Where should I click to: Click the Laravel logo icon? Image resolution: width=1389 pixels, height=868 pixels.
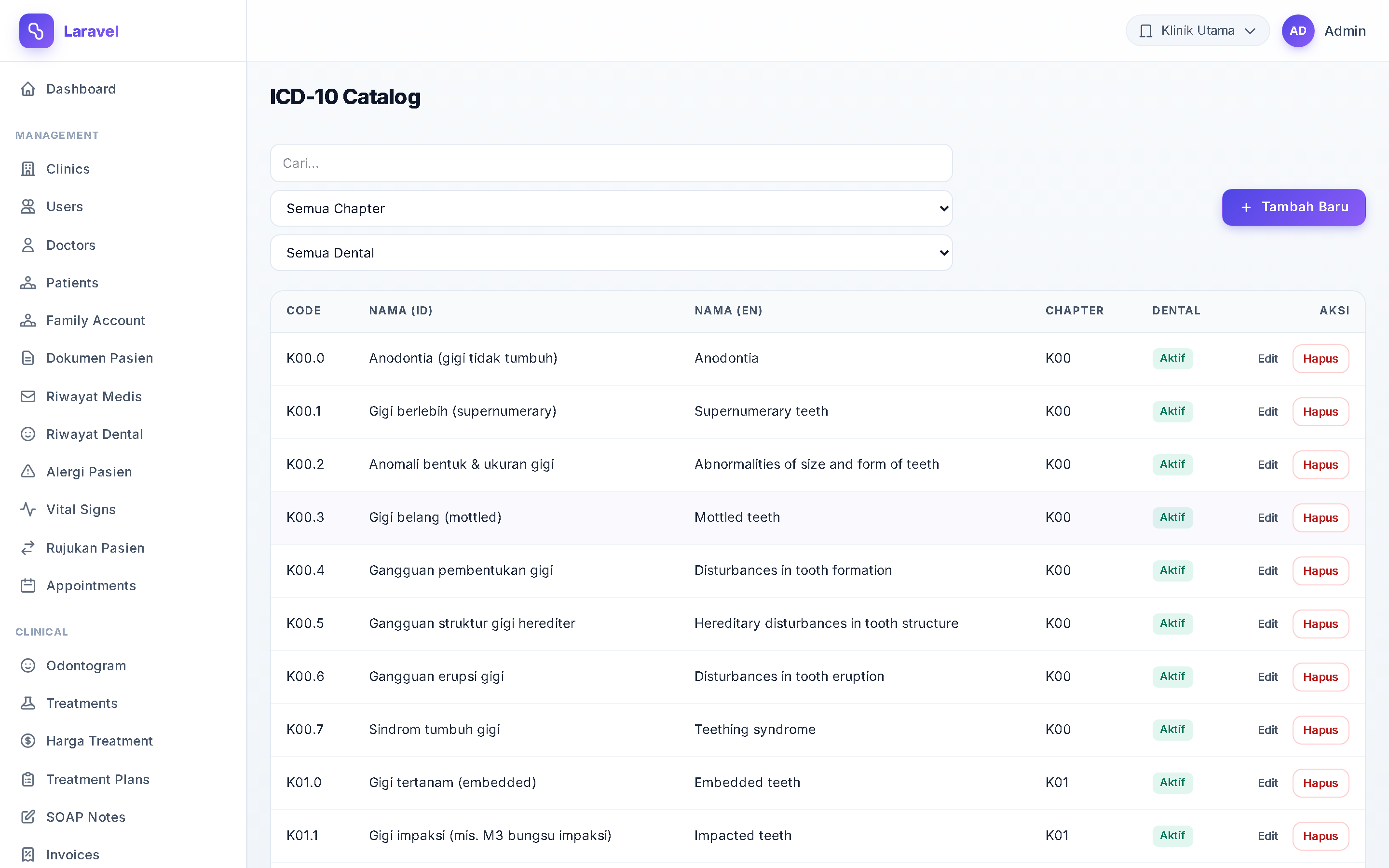36,31
